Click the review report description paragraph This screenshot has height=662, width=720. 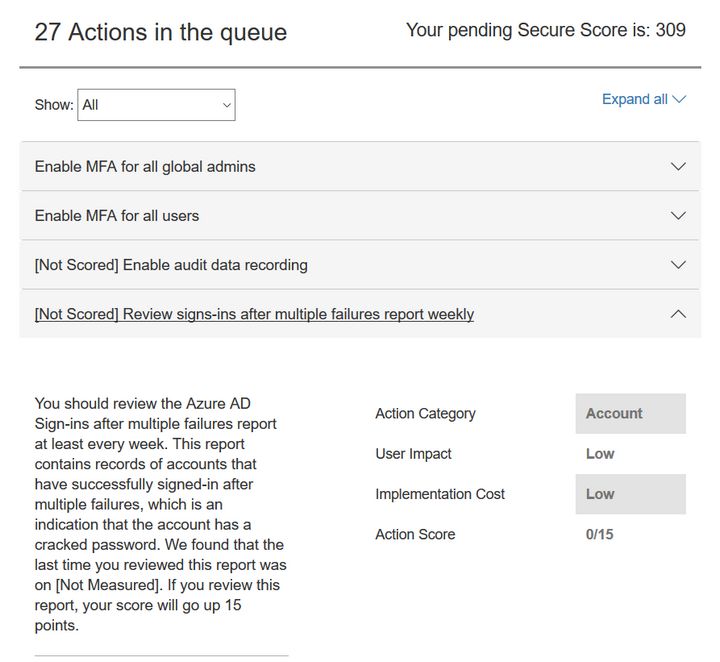(160, 514)
